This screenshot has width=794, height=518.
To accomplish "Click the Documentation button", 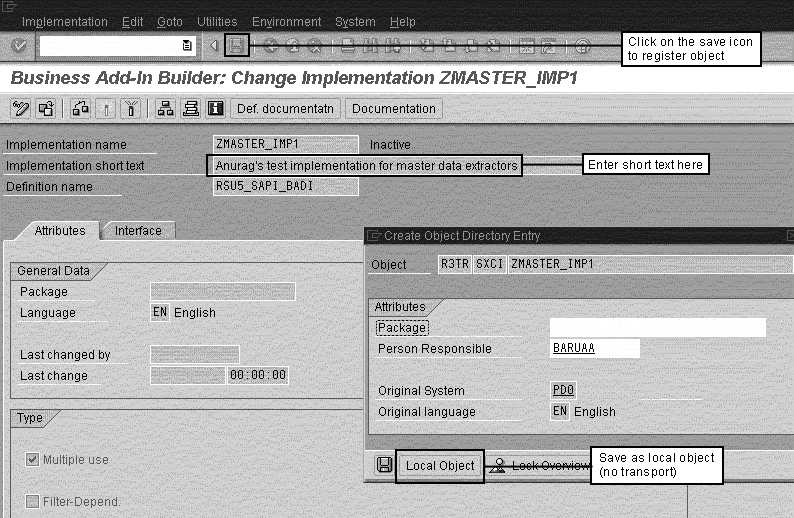I will [395, 109].
